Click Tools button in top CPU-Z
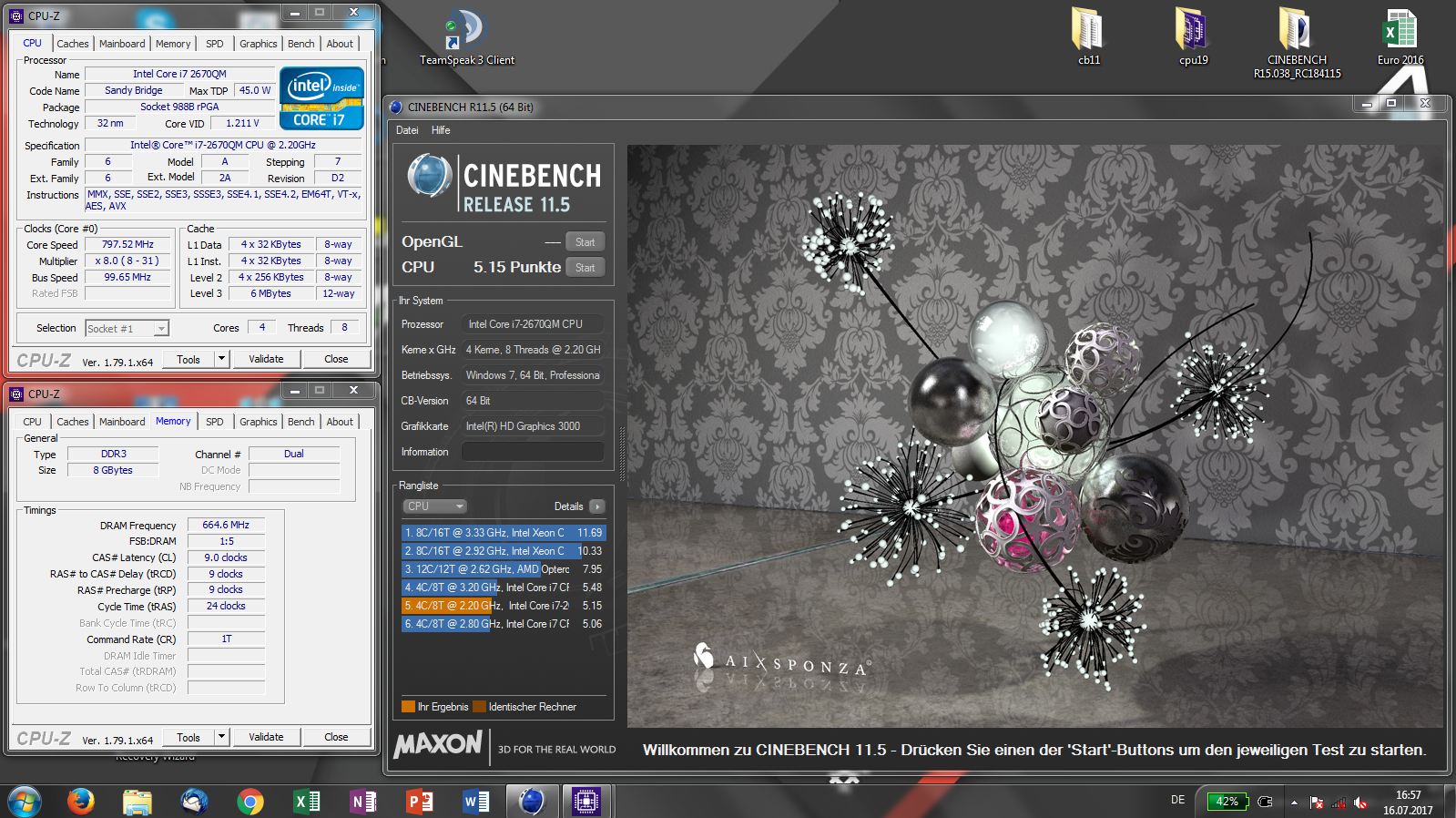Screen dimensions: 1456x818 [x=188, y=359]
